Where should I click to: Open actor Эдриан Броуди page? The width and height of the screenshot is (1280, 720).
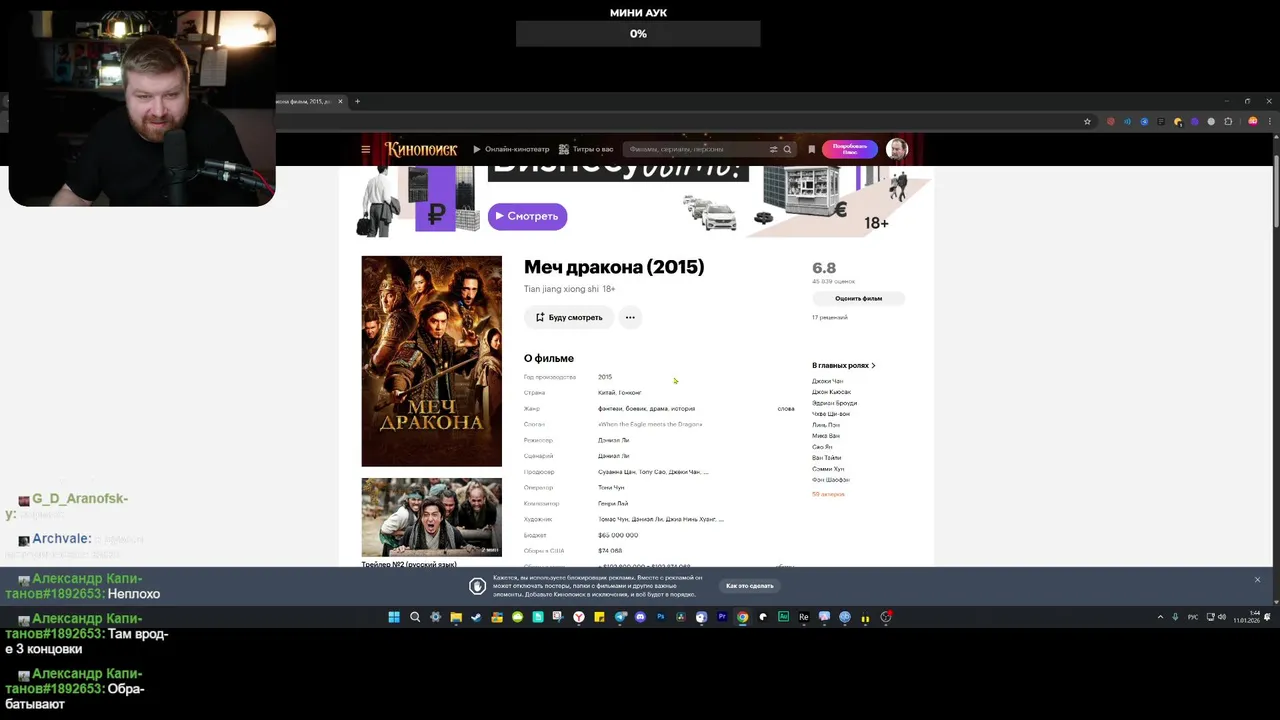pyautogui.click(x=834, y=403)
